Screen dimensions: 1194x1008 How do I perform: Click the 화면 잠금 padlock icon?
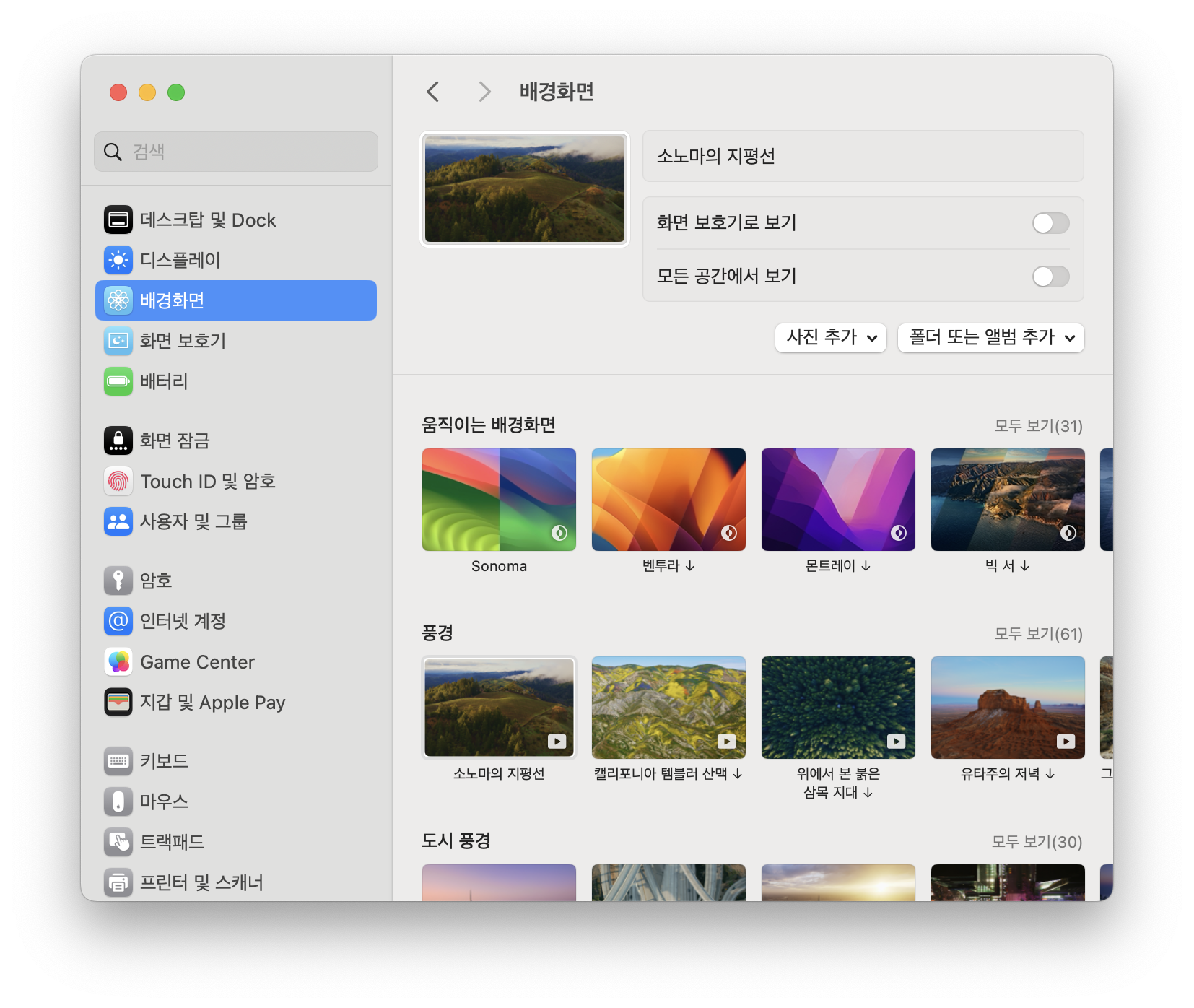(x=118, y=440)
